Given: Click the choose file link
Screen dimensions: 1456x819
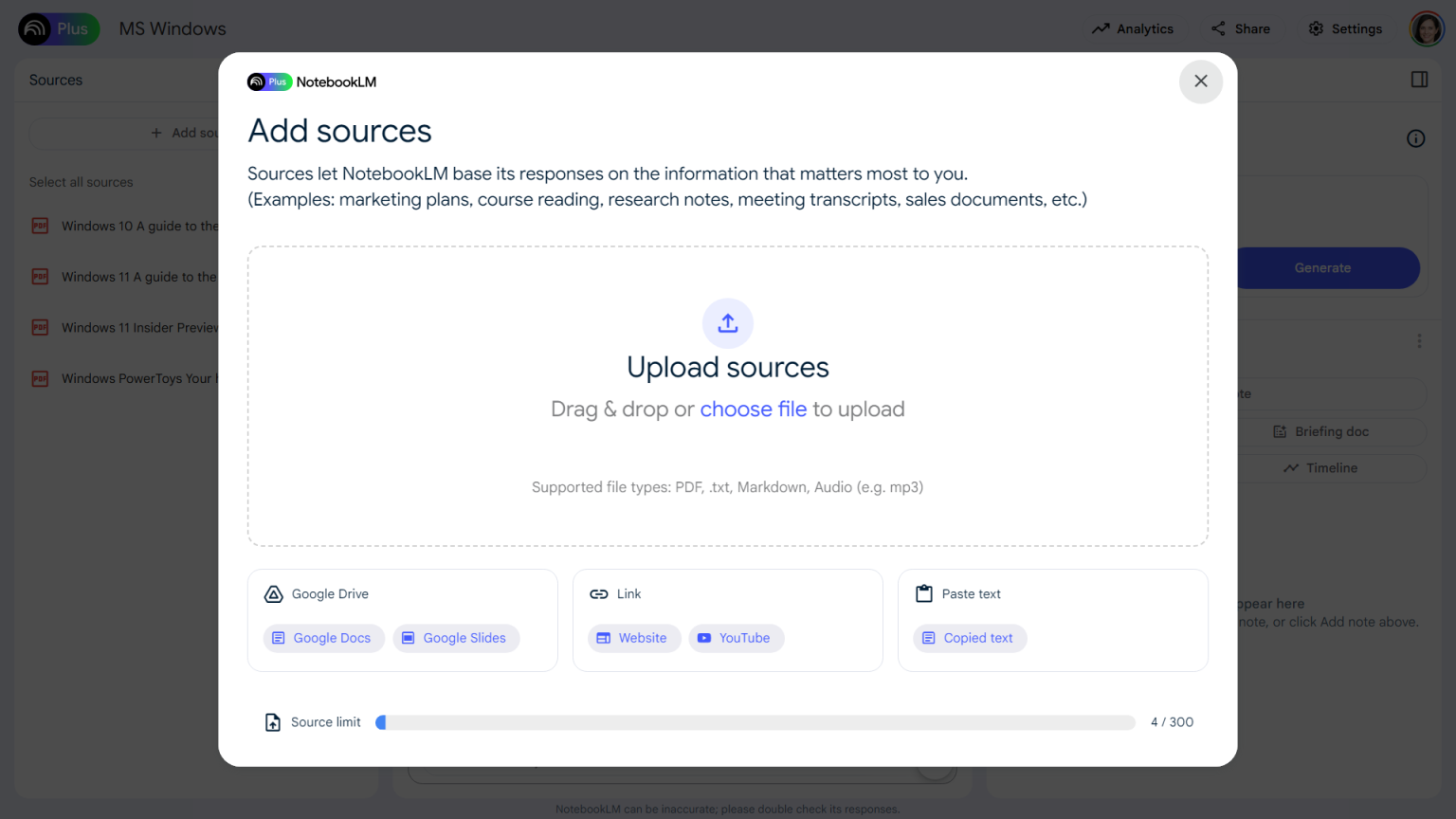Looking at the screenshot, I should click(x=753, y=409).
